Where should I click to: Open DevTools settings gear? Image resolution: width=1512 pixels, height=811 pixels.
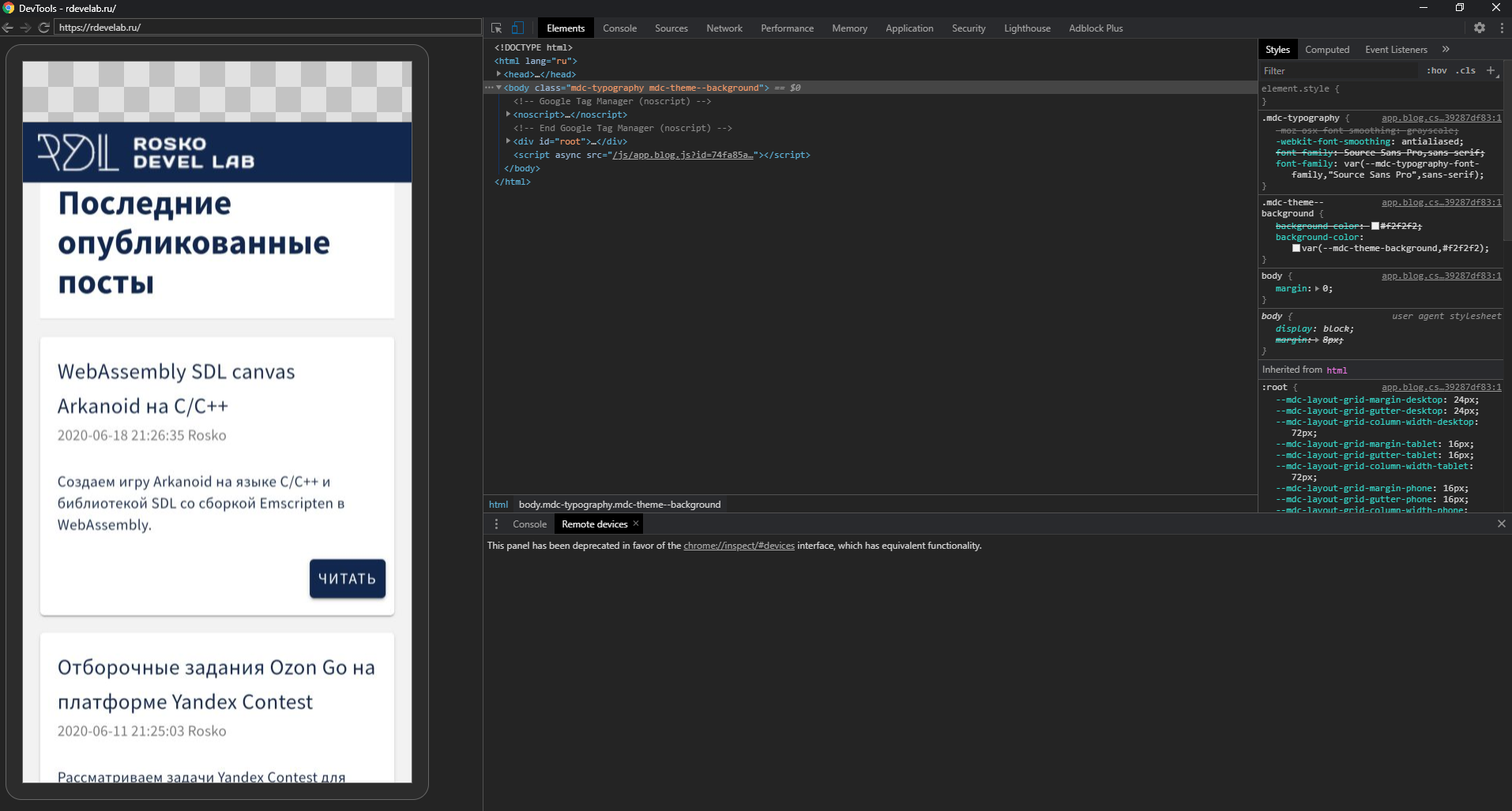(1480, 28)
